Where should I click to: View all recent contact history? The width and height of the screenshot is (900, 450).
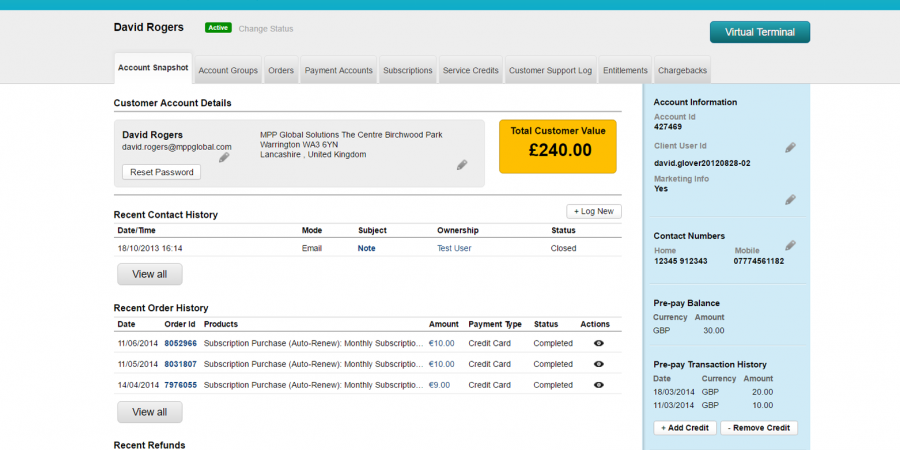tap(149, 274)
